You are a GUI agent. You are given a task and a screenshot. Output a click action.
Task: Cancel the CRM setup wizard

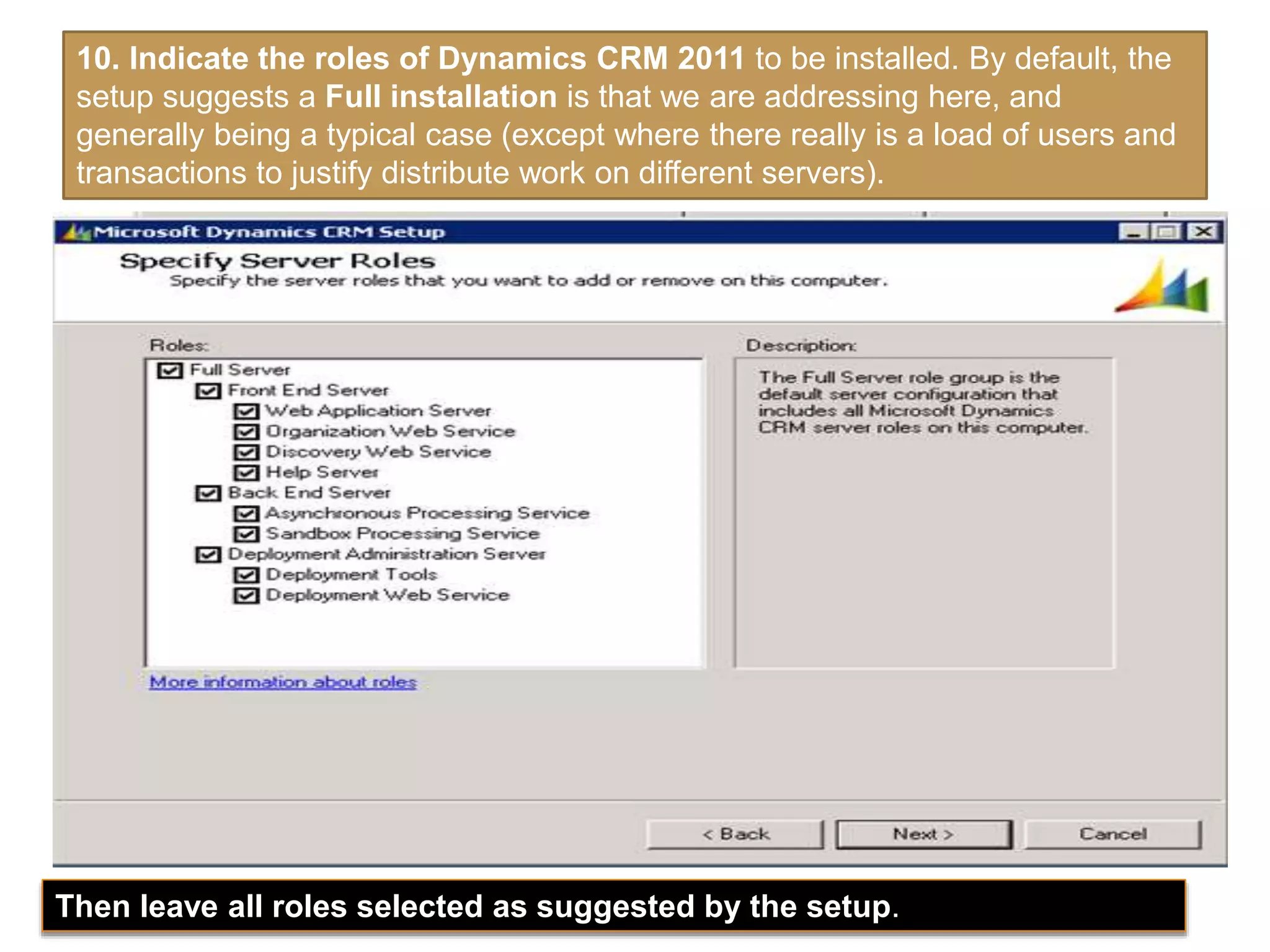[x=1112, y=834]
